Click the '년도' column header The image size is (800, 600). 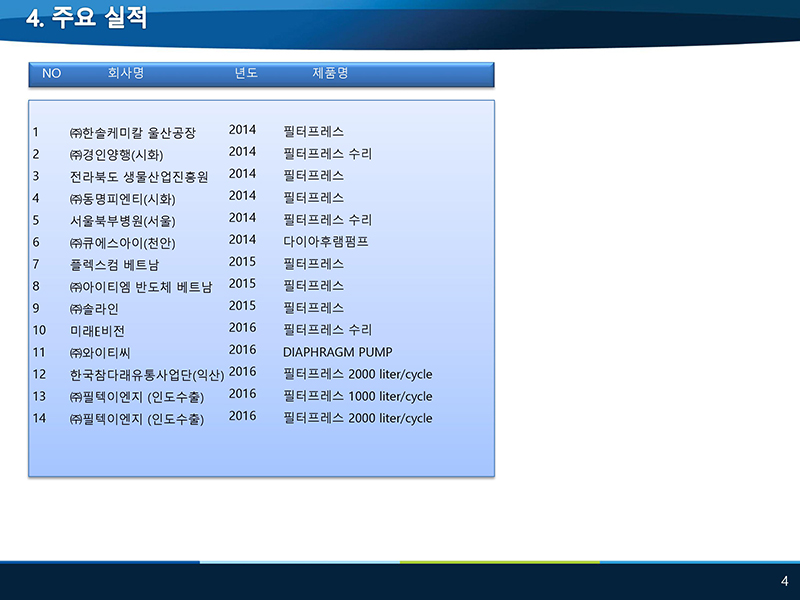tap(246, 73)
